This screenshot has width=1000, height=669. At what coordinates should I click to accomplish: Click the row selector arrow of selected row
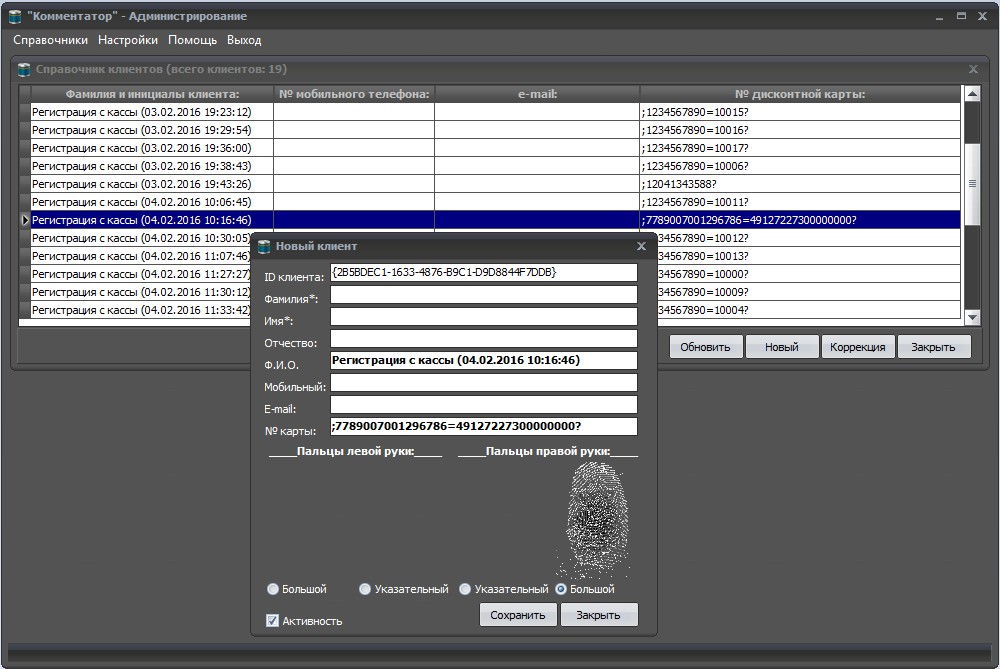click(x=25, y=220)
